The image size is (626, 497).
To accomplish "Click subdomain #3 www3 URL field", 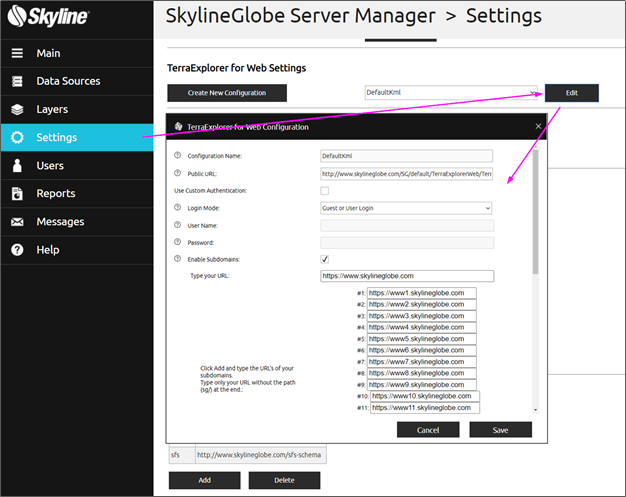I will click(422, 316).
